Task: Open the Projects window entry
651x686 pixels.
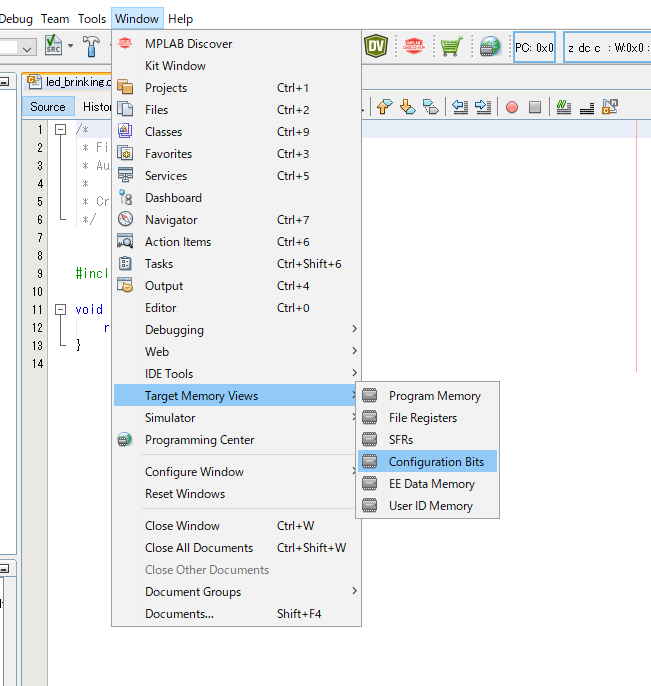Action: (237, 88)
